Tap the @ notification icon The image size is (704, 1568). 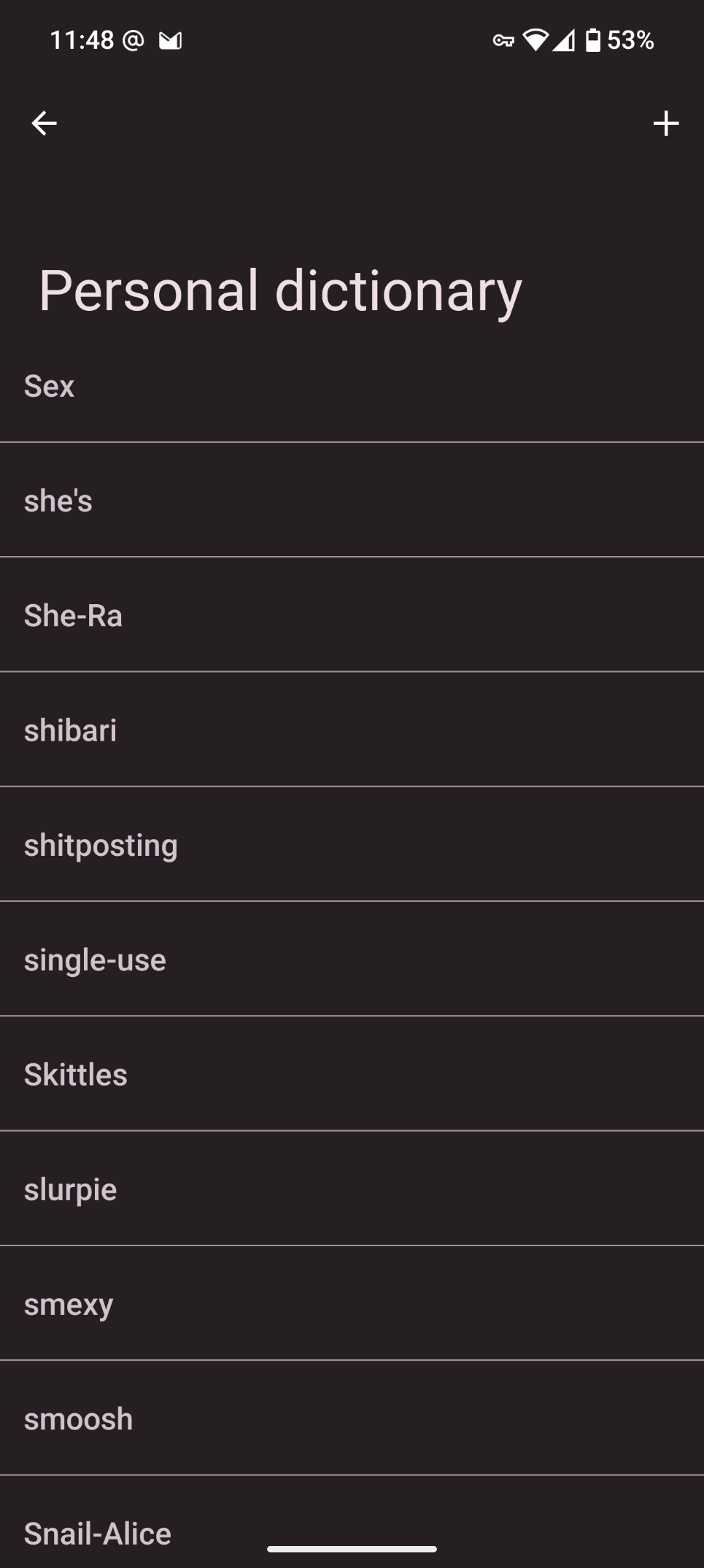point(133,40)
